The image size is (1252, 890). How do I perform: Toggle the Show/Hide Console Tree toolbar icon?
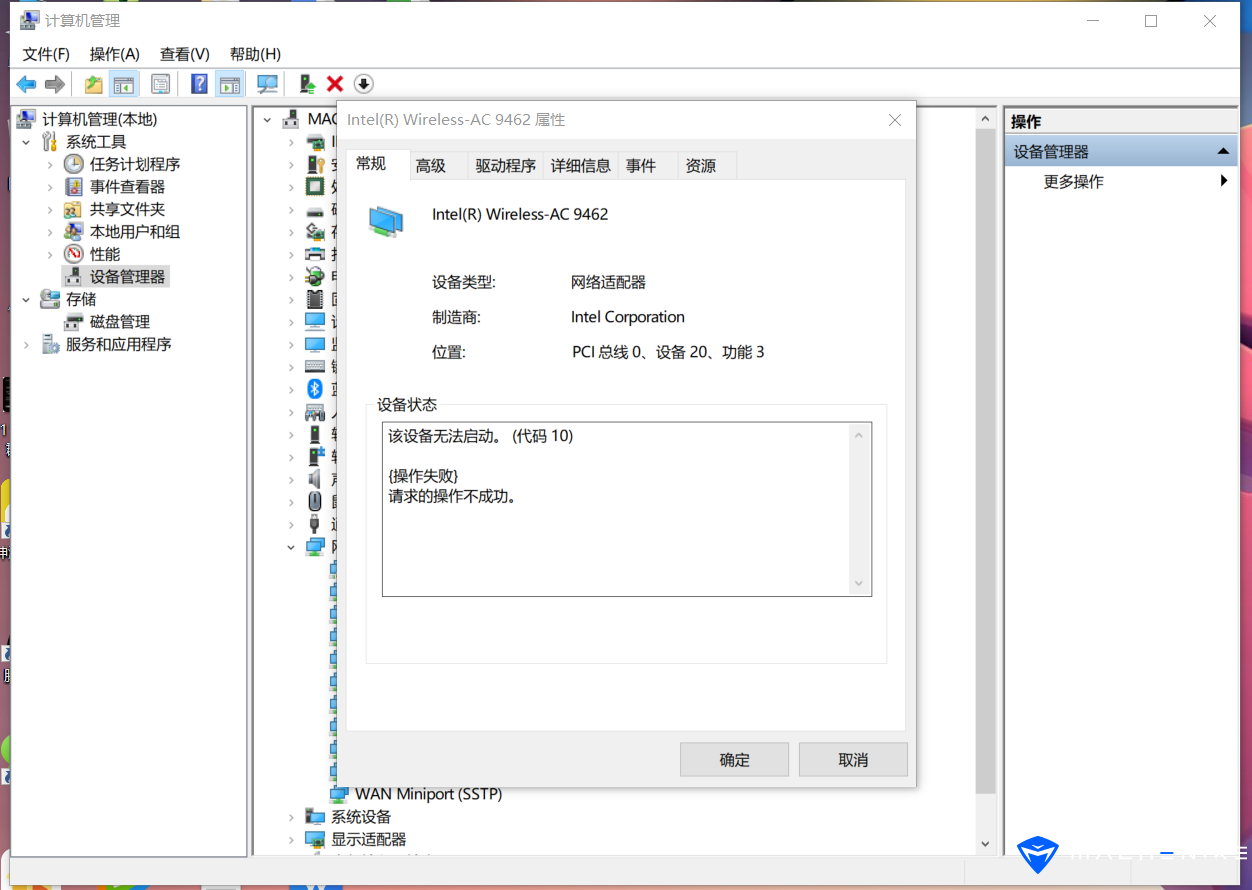pyautogui.click(x=124, y=84)
